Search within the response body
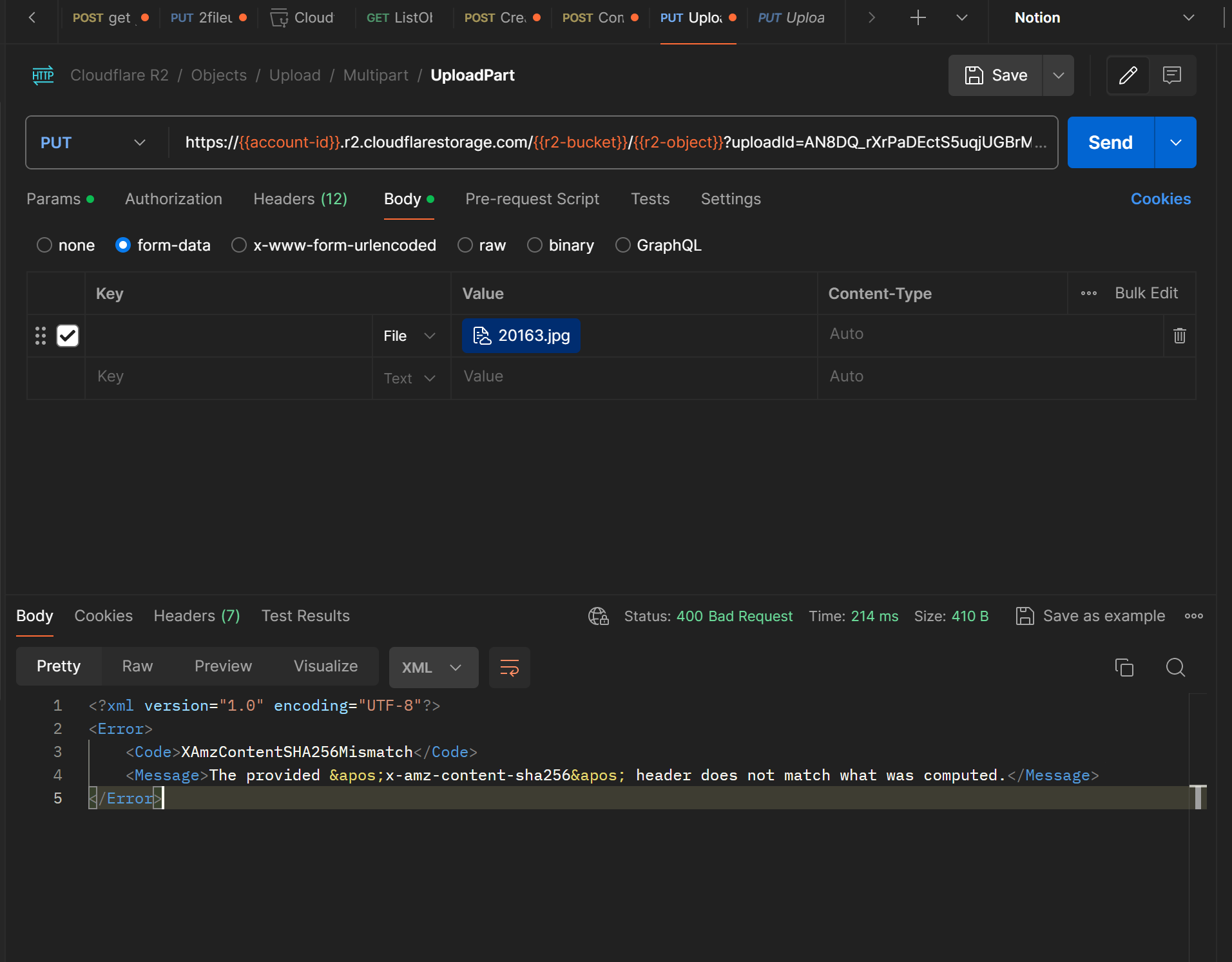Screen dimensions: 1232x962 (1175, 668)
